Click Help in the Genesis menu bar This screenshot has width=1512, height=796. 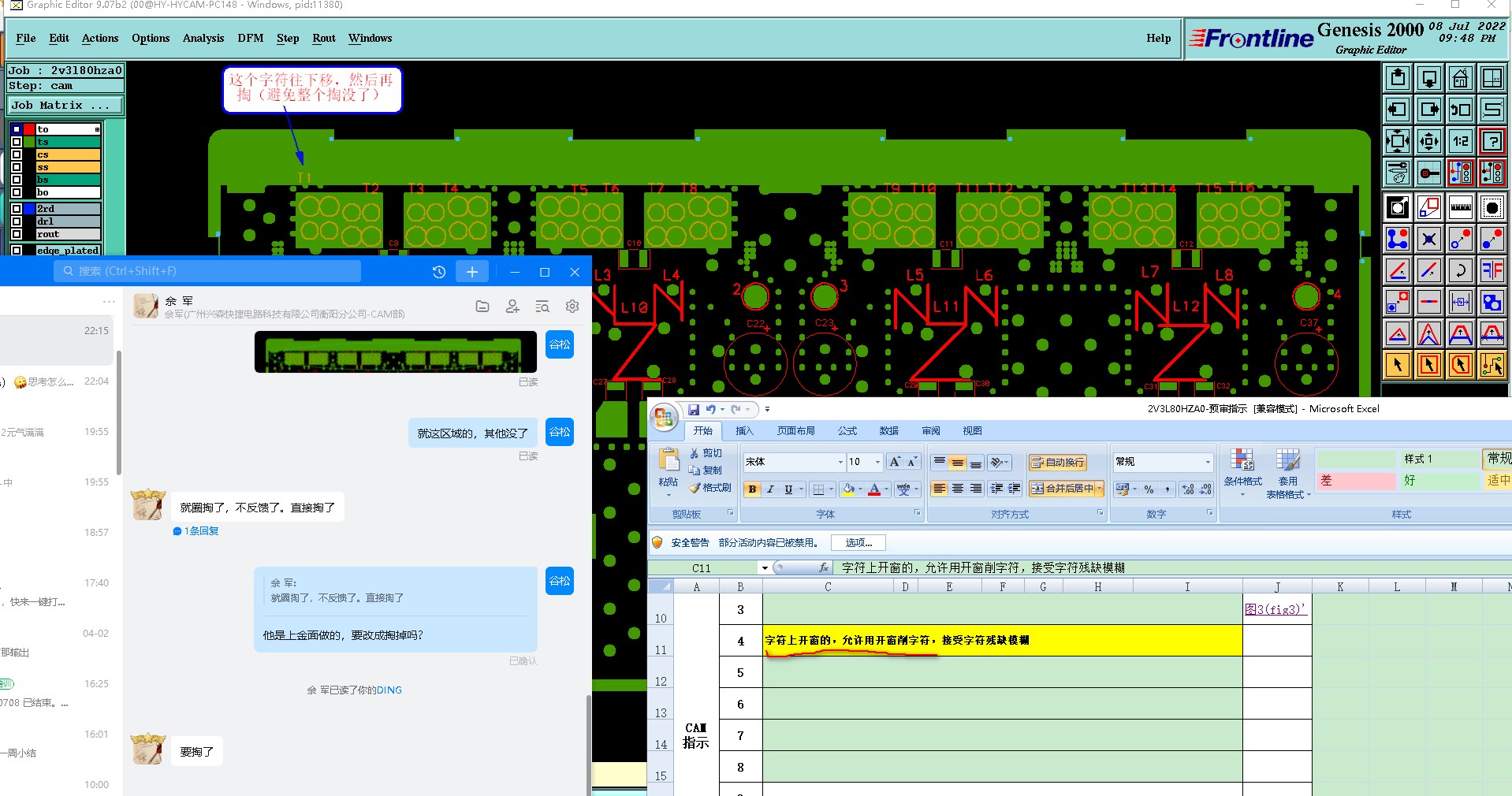(1158, 38)
